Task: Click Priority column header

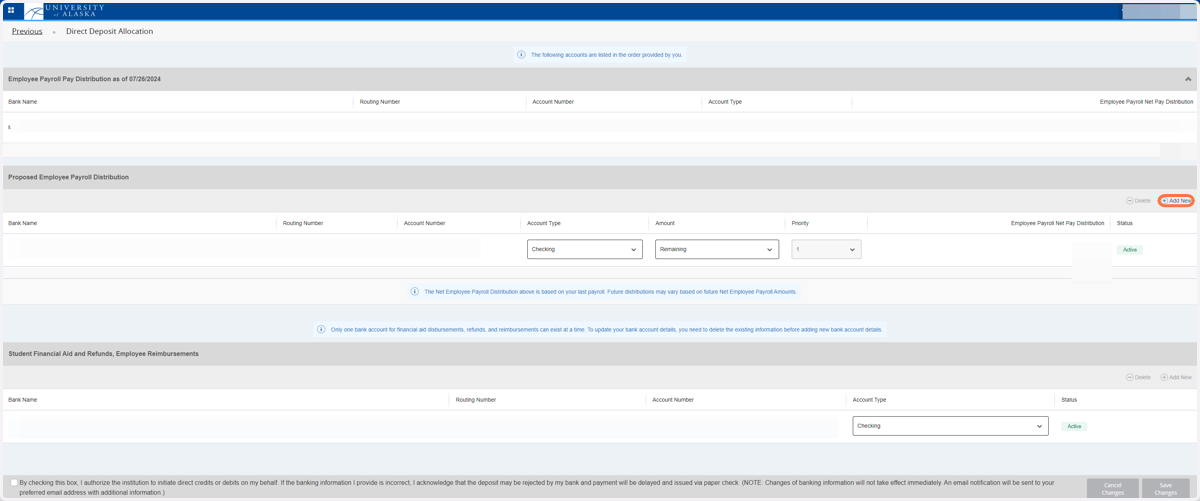Action: click(800, 223)
